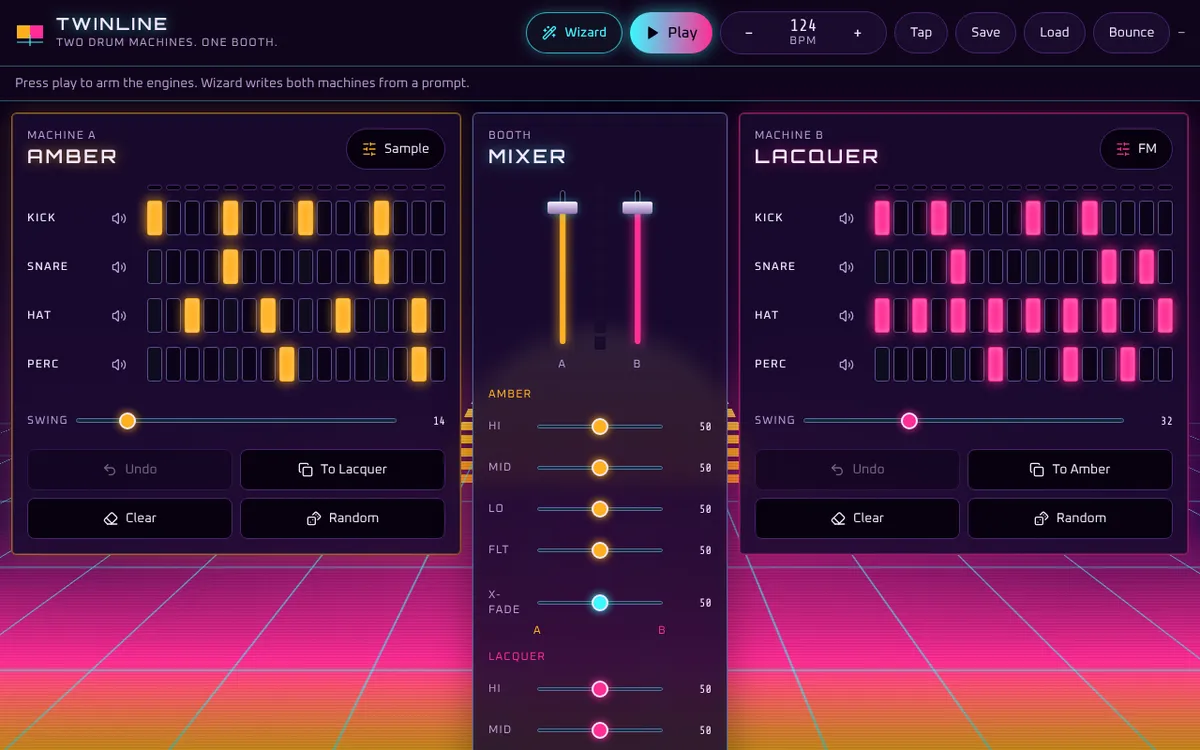Click the X-FADE value 50

[x=705, y=603]
